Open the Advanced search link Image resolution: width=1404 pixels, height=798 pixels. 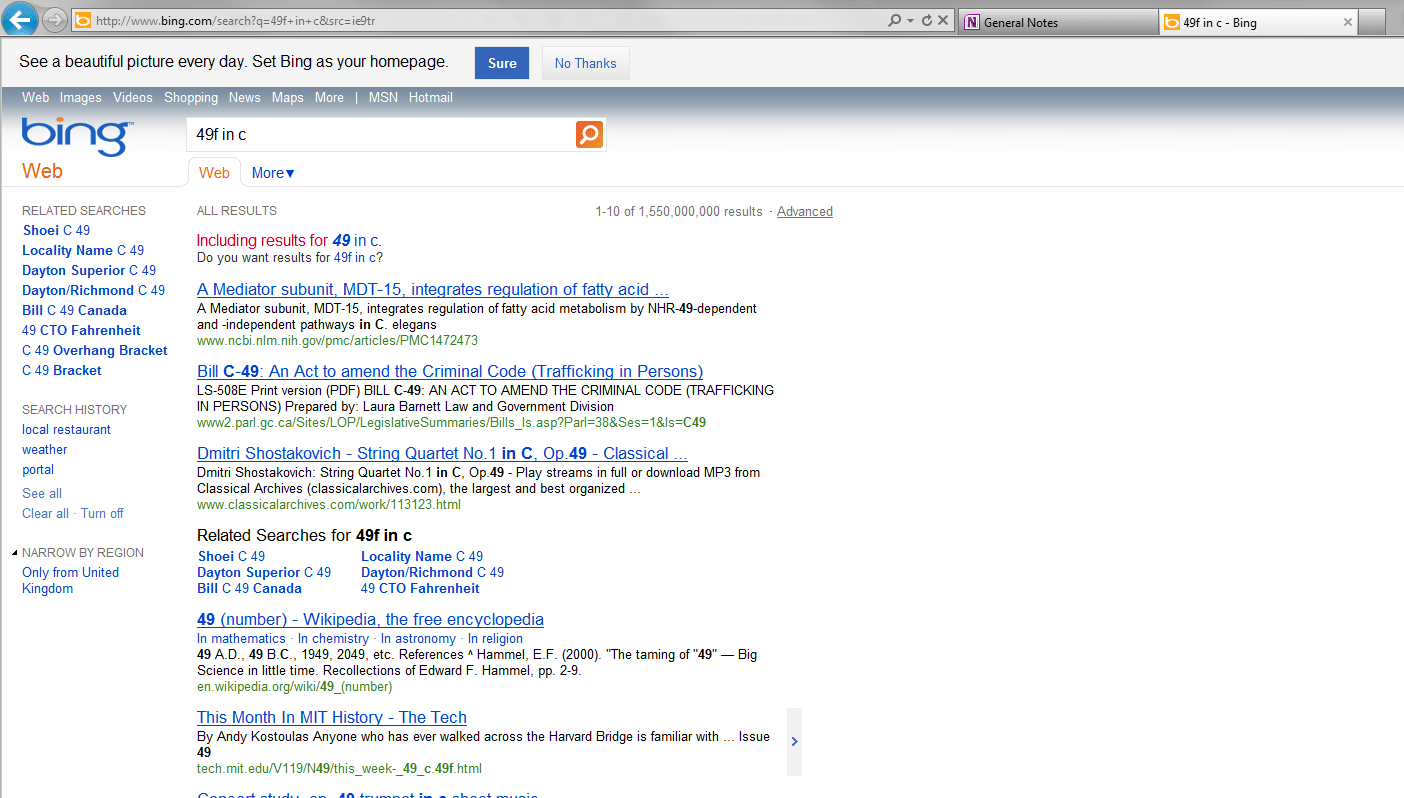(x=804, y=212)
